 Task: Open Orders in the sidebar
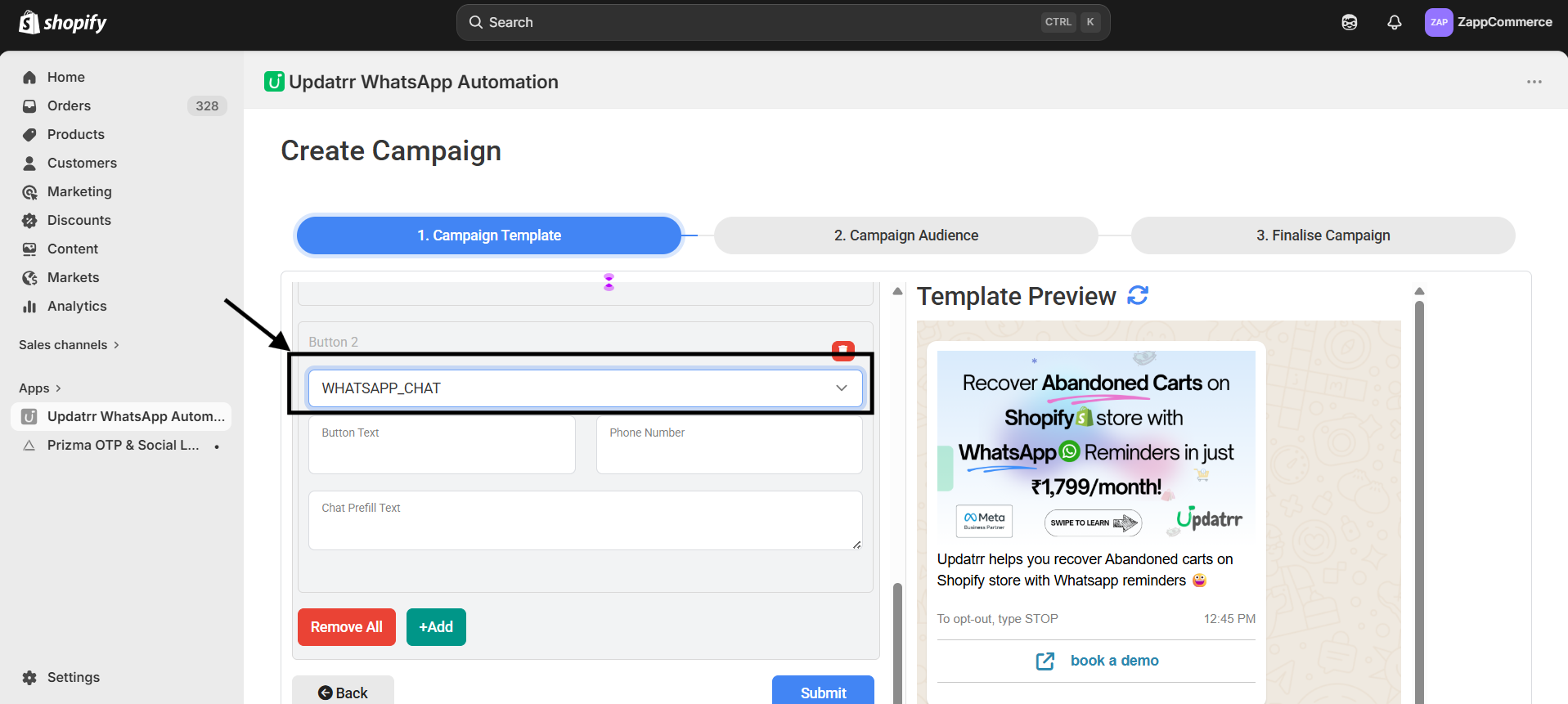69,105
